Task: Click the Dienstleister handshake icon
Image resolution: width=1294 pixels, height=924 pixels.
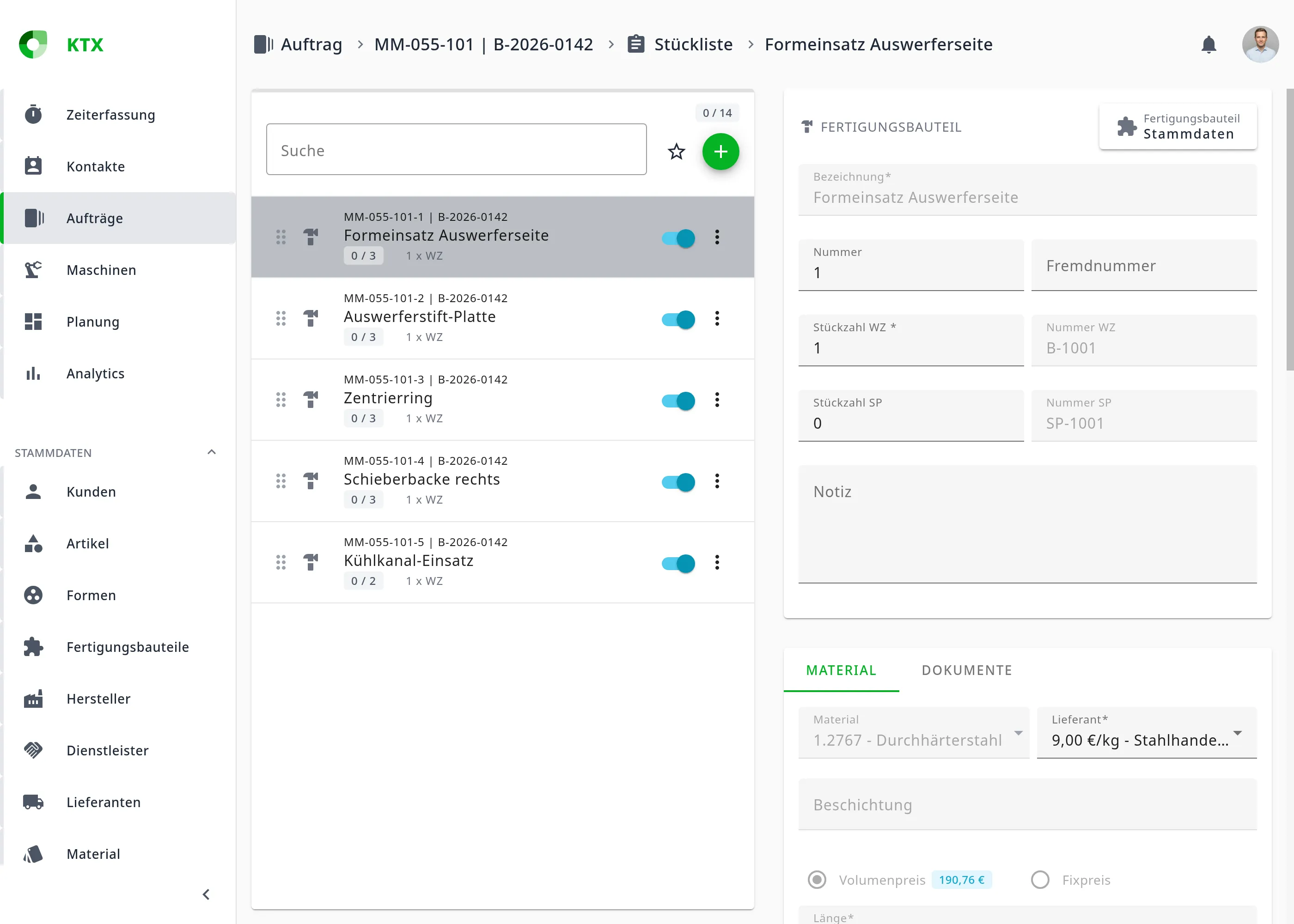Action: 33,750
